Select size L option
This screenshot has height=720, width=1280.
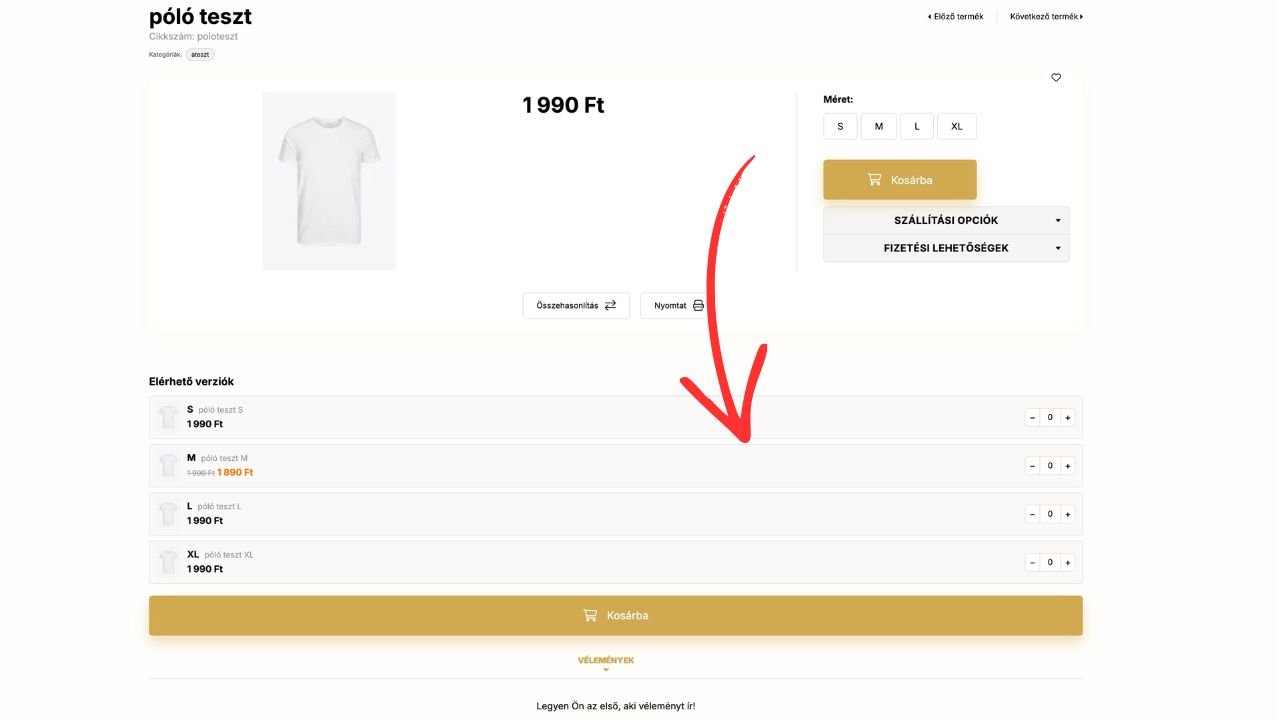[x=917, y=126]
